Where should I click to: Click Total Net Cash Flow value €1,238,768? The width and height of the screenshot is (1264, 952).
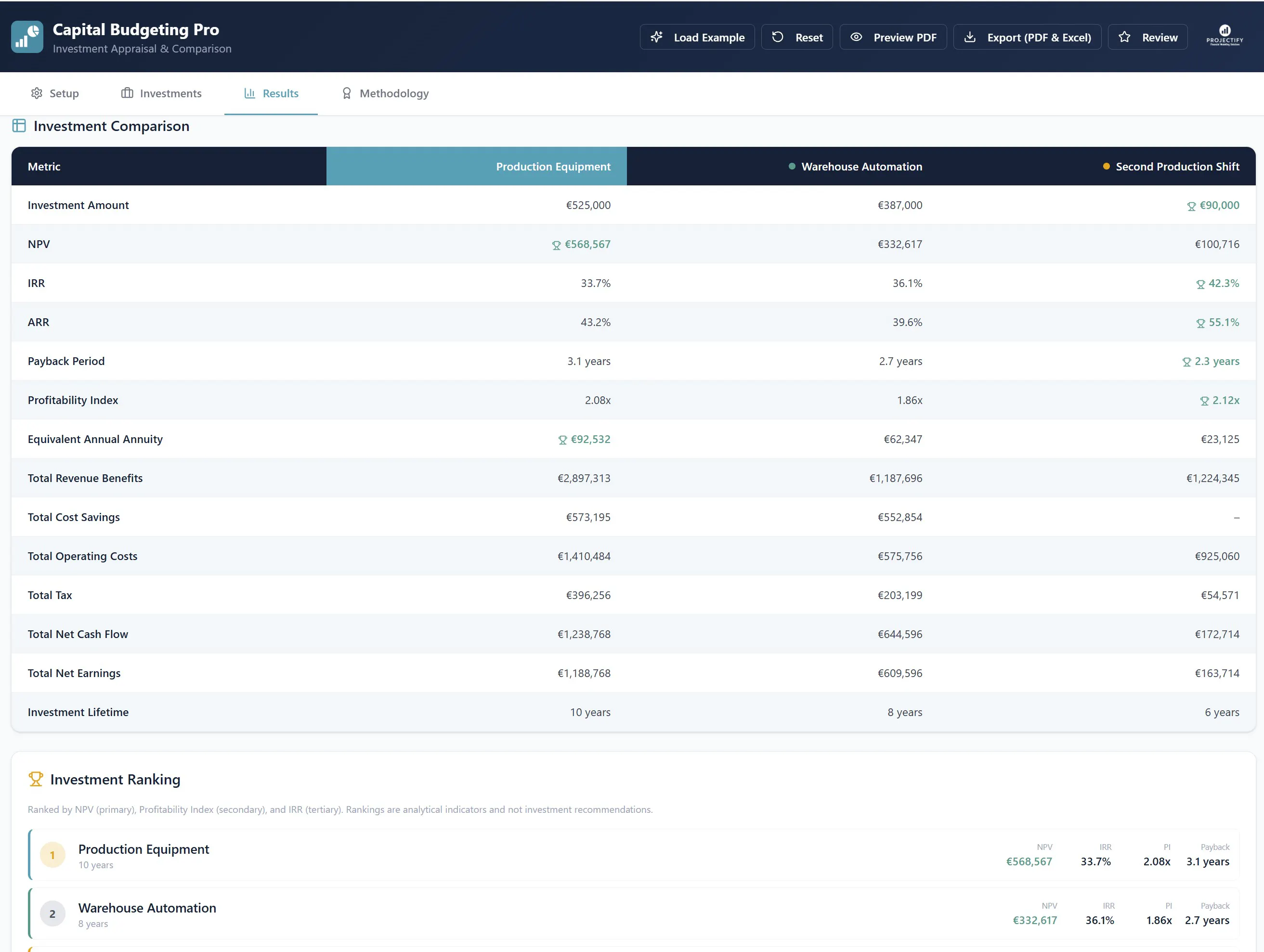tap(584, 634)
